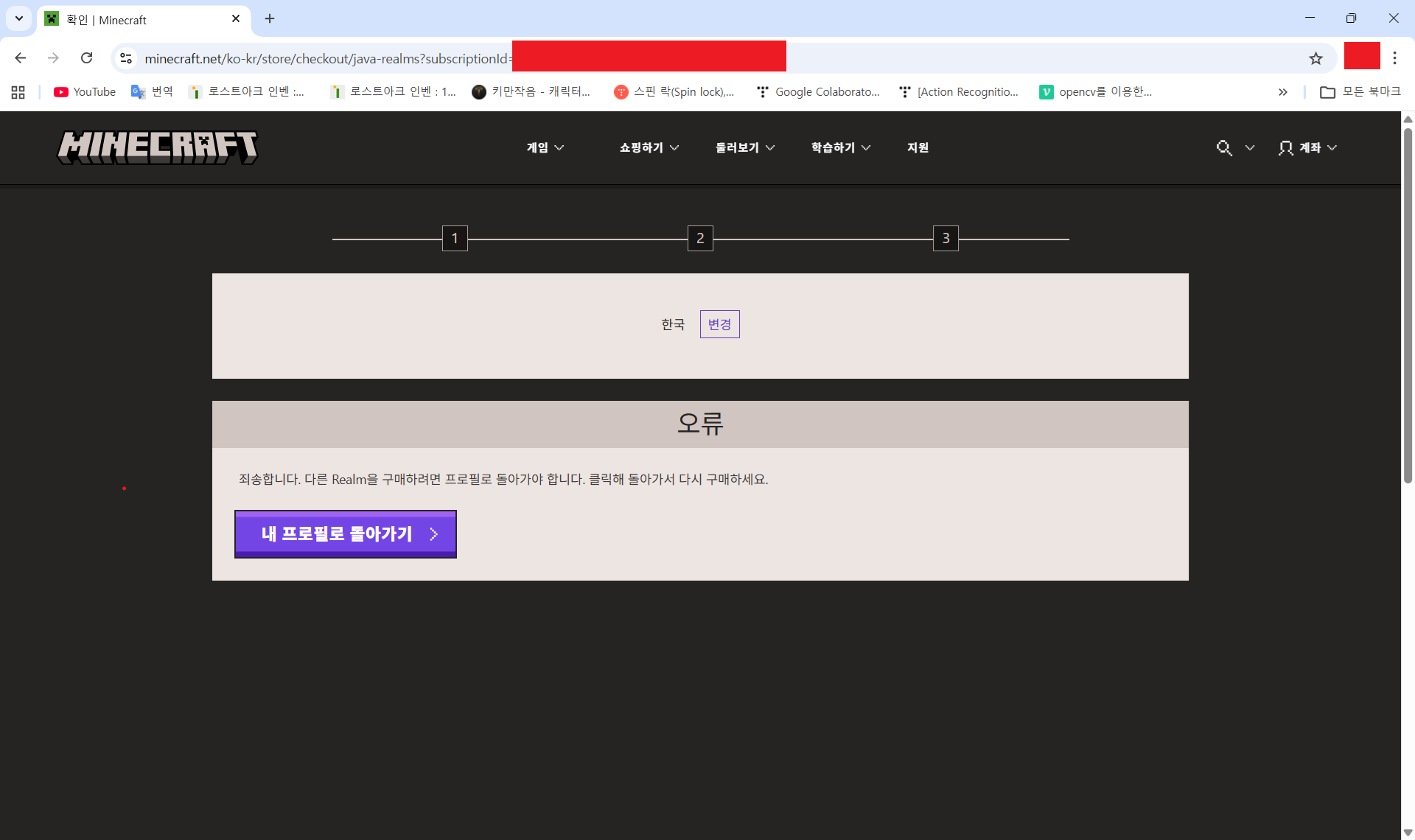Open the opencv를 이용한 bookmark

pyautogui.click(x=1096, y=92)
